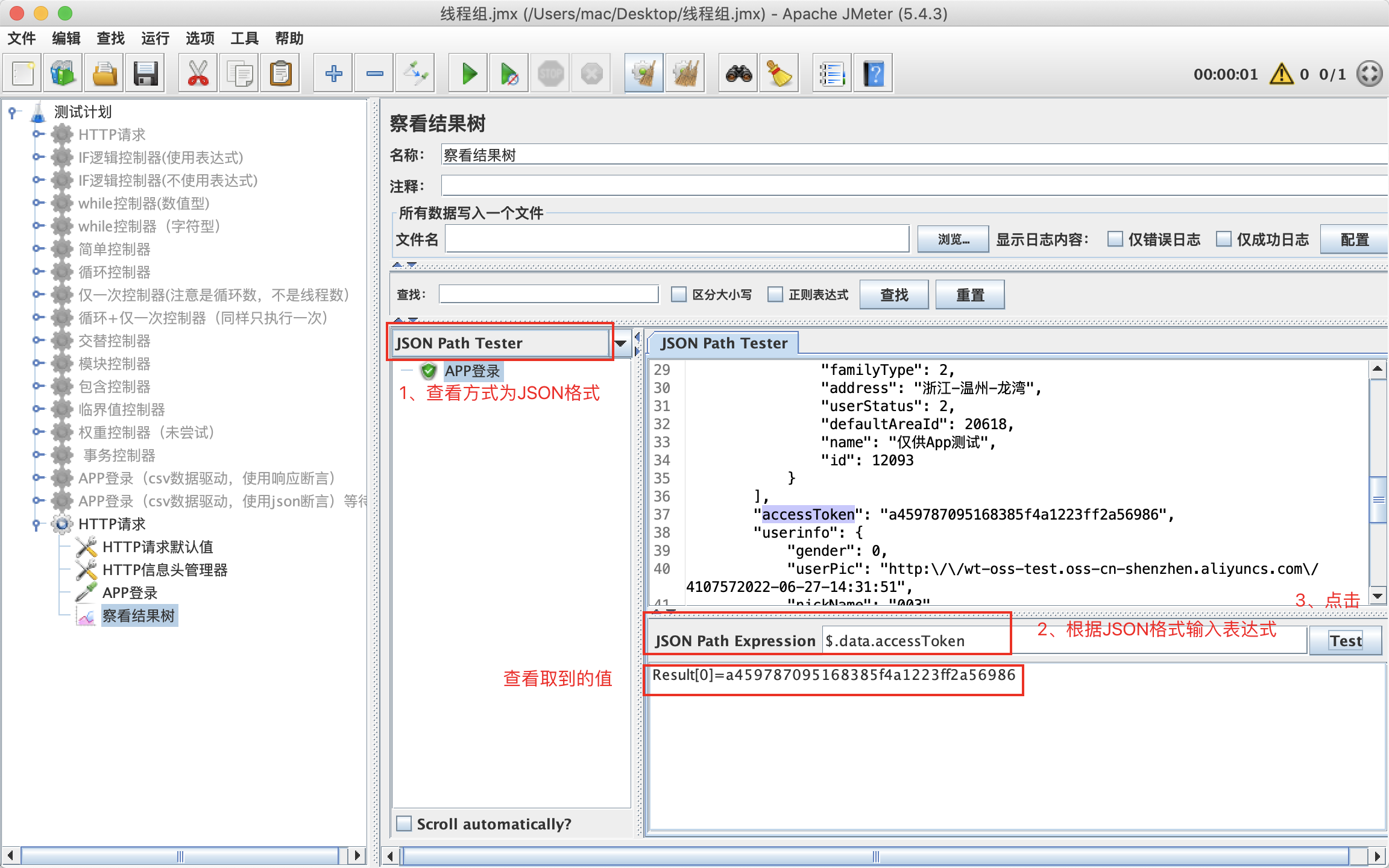This screenshot has height=868, width=1389.
Task: Click the 查找 text input field
Action: click(549, 294)
